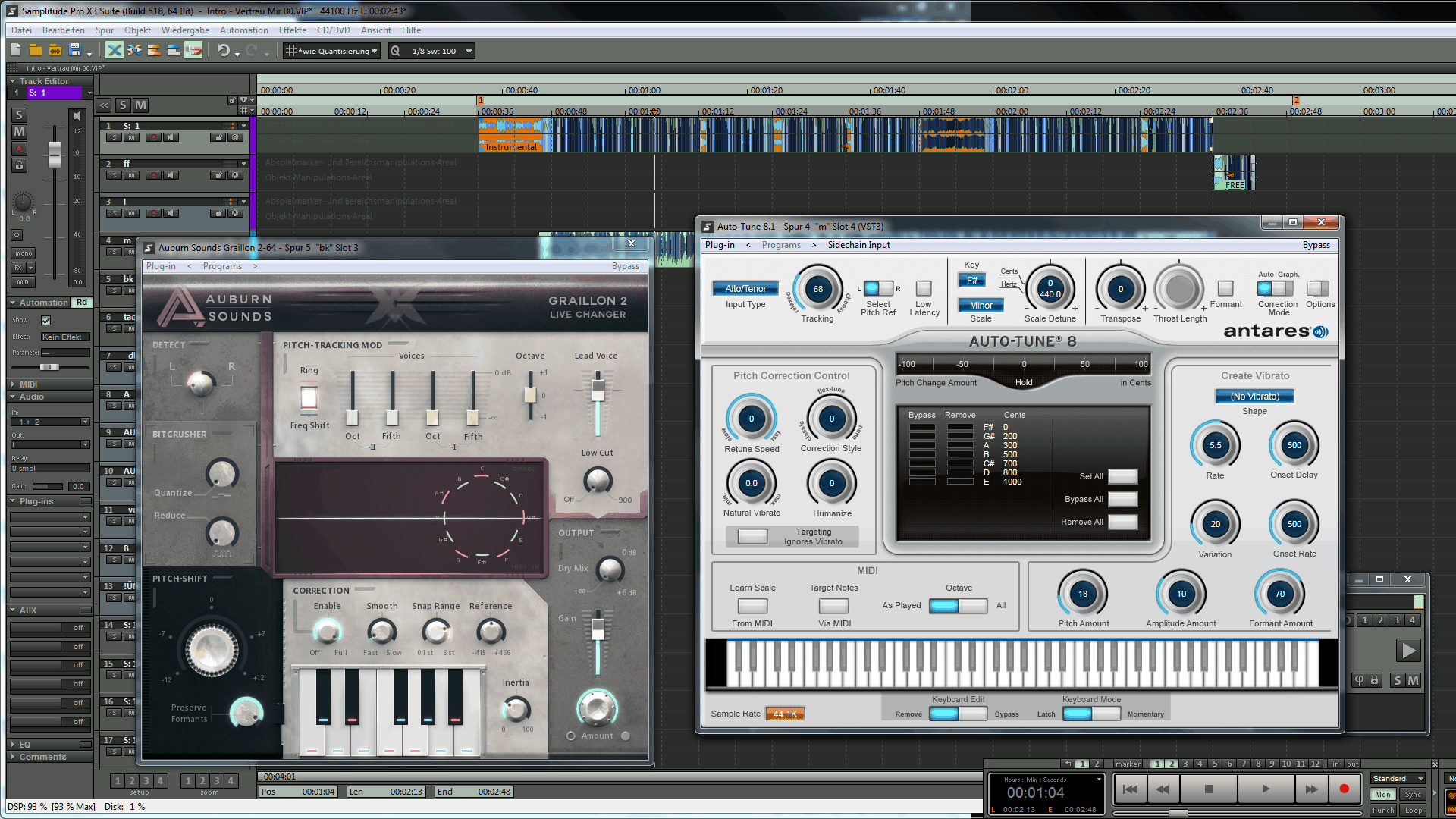Open the Datei menu

(x=21, y=30)
